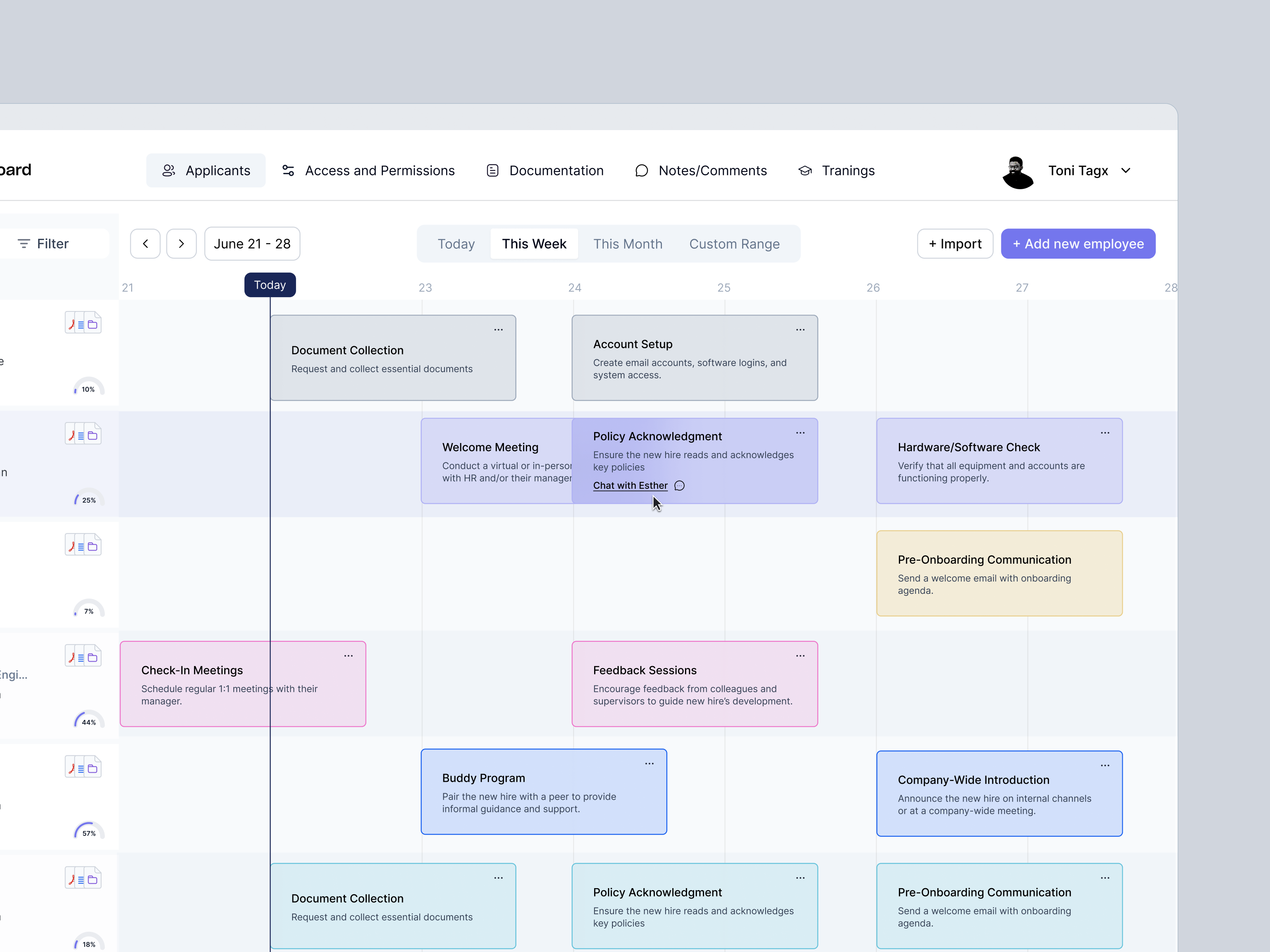This screenshot has width=1270, height=952.
Task: Switch to the This Month view
Action: click(x=628, y=243)
